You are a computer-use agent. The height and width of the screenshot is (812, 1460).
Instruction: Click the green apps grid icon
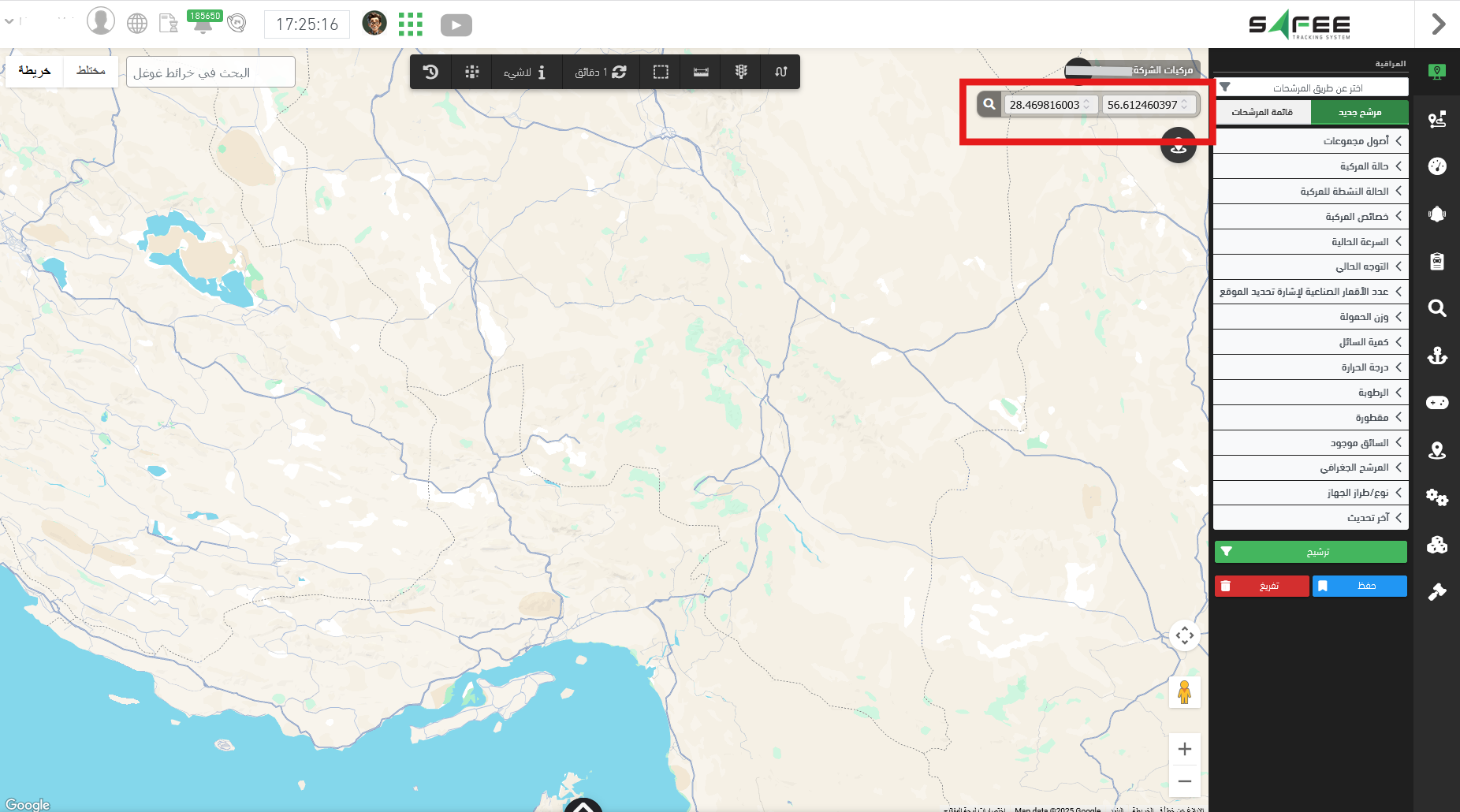click(x=410, y=24)
